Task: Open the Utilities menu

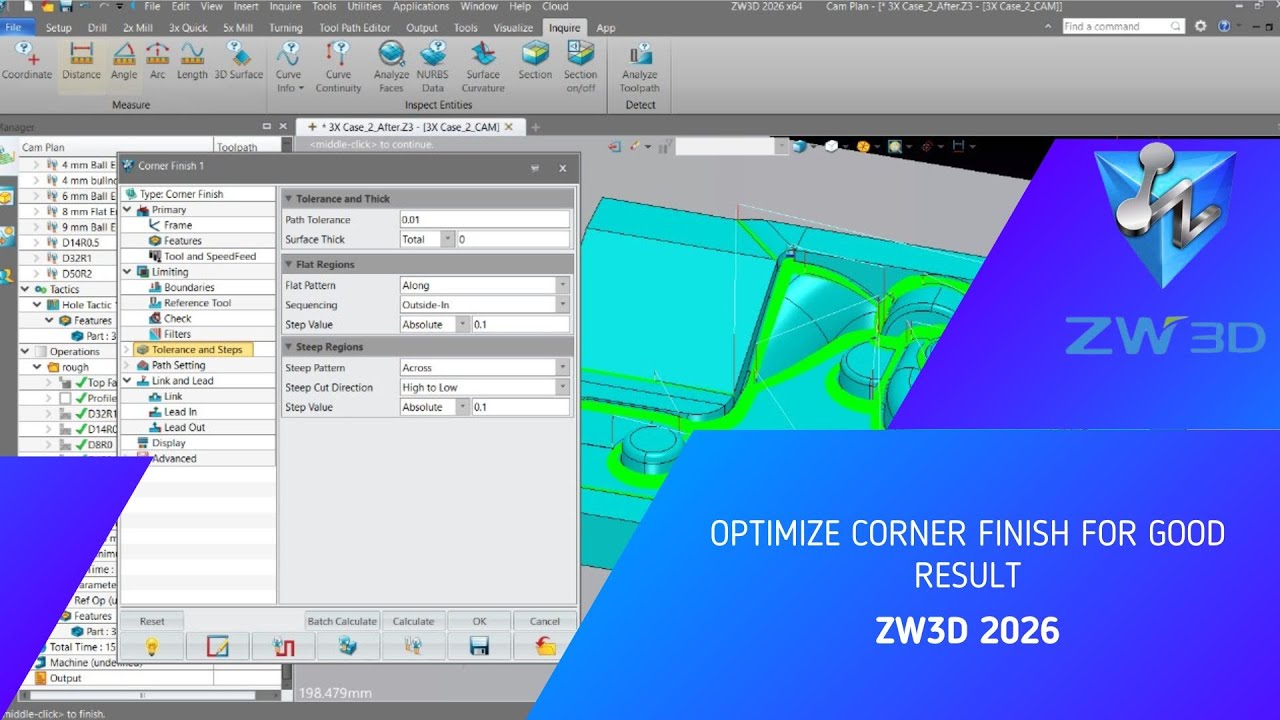Action: click(x=364, y=6)
